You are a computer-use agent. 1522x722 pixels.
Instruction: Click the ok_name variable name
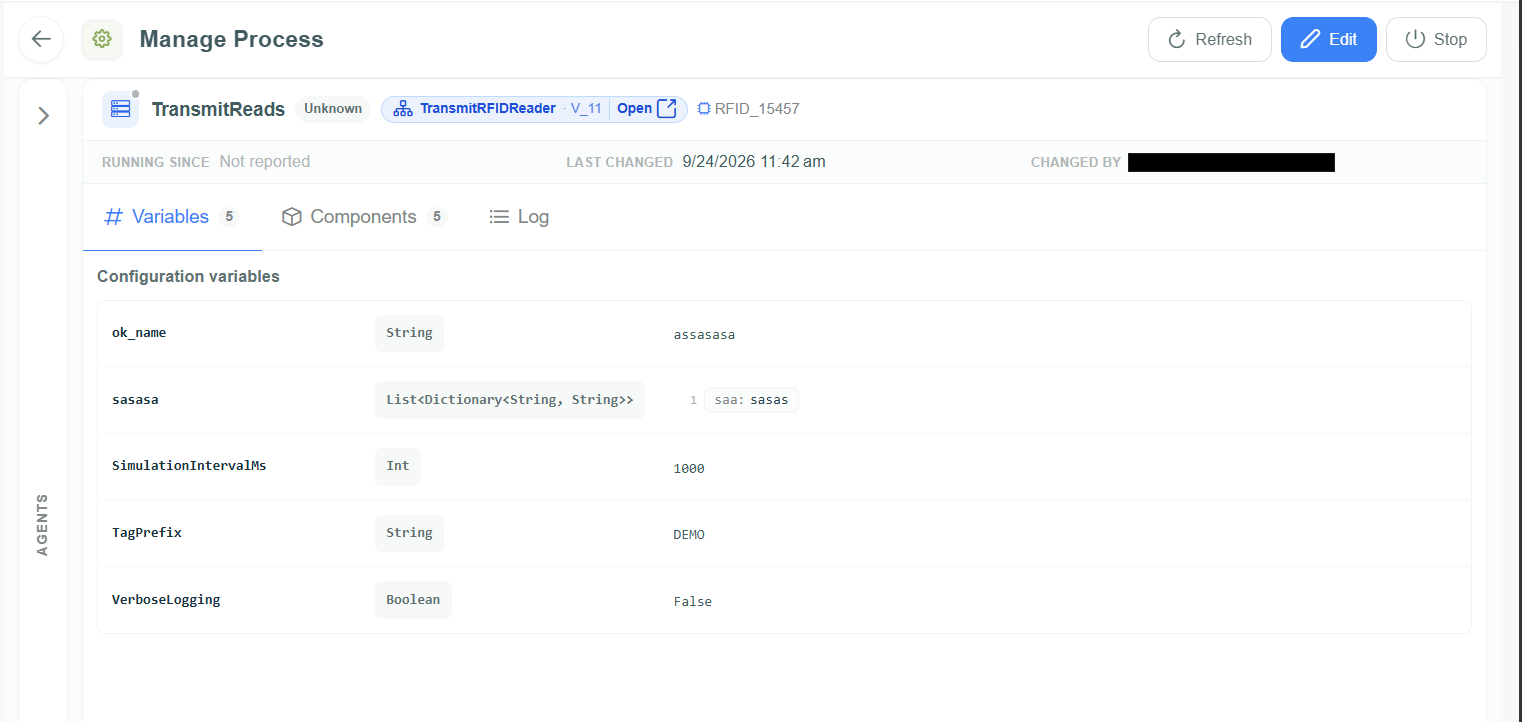[139, 333]
